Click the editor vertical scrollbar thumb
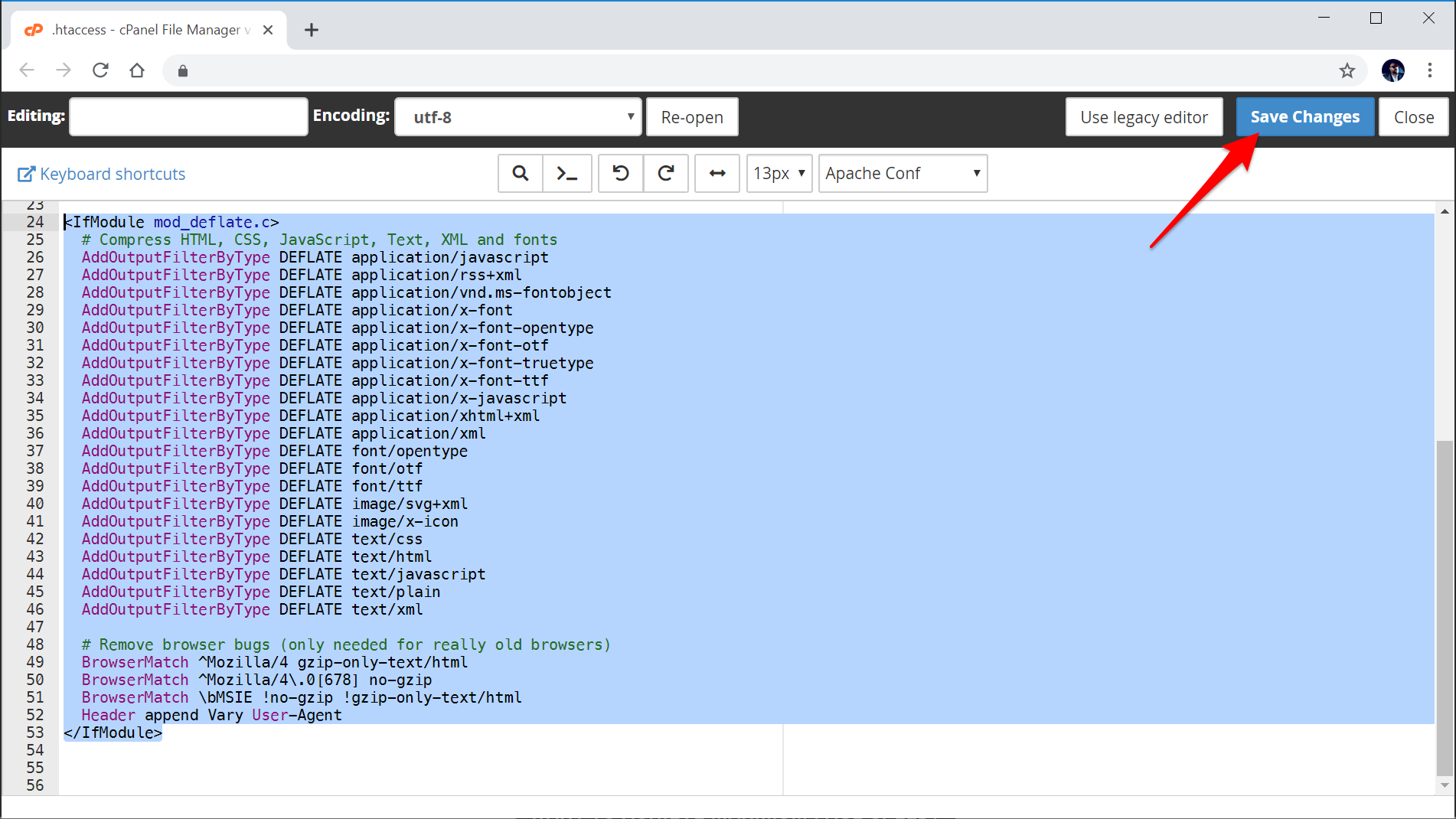1456x819 pixels. pos(1445,608)
